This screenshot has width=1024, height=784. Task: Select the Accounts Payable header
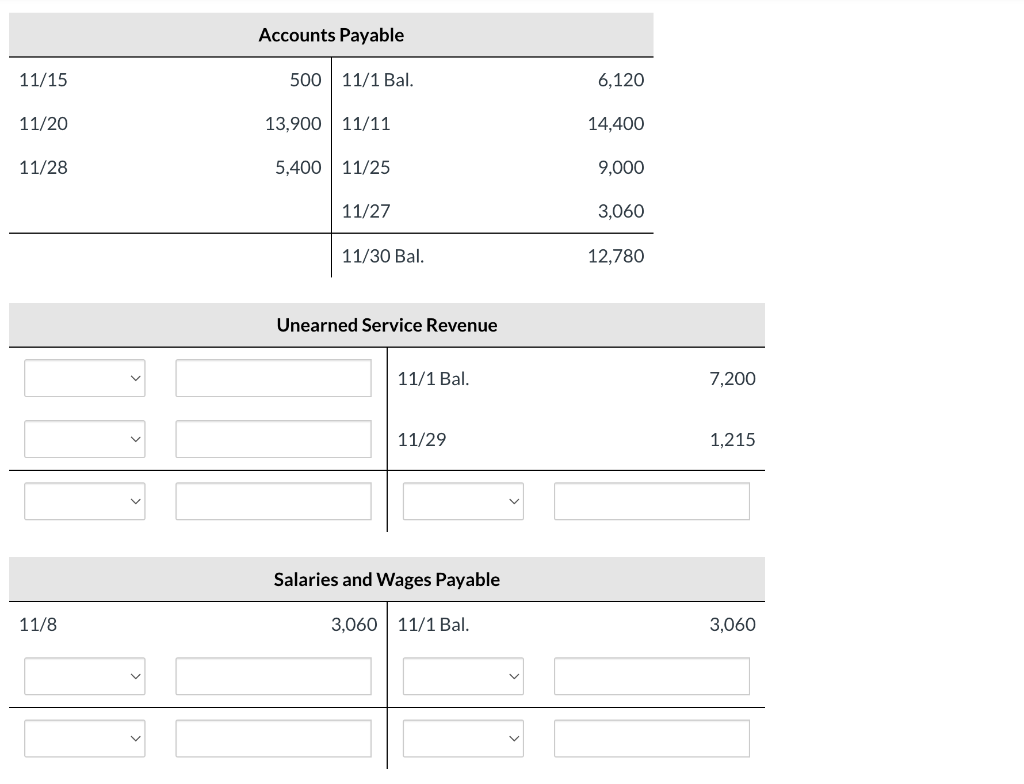331,34
